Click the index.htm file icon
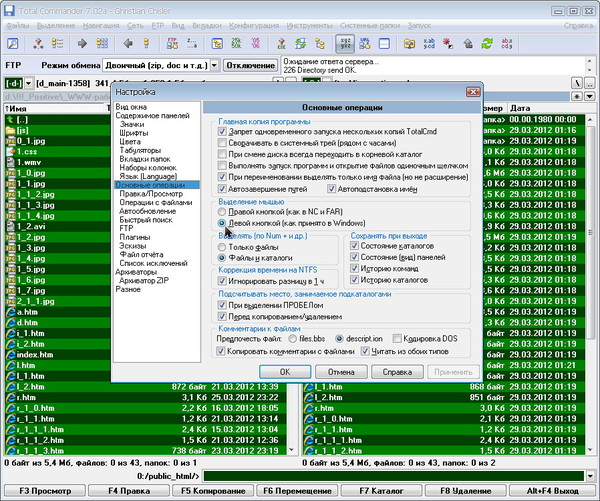600x501 pixels. tap(10, 354)
